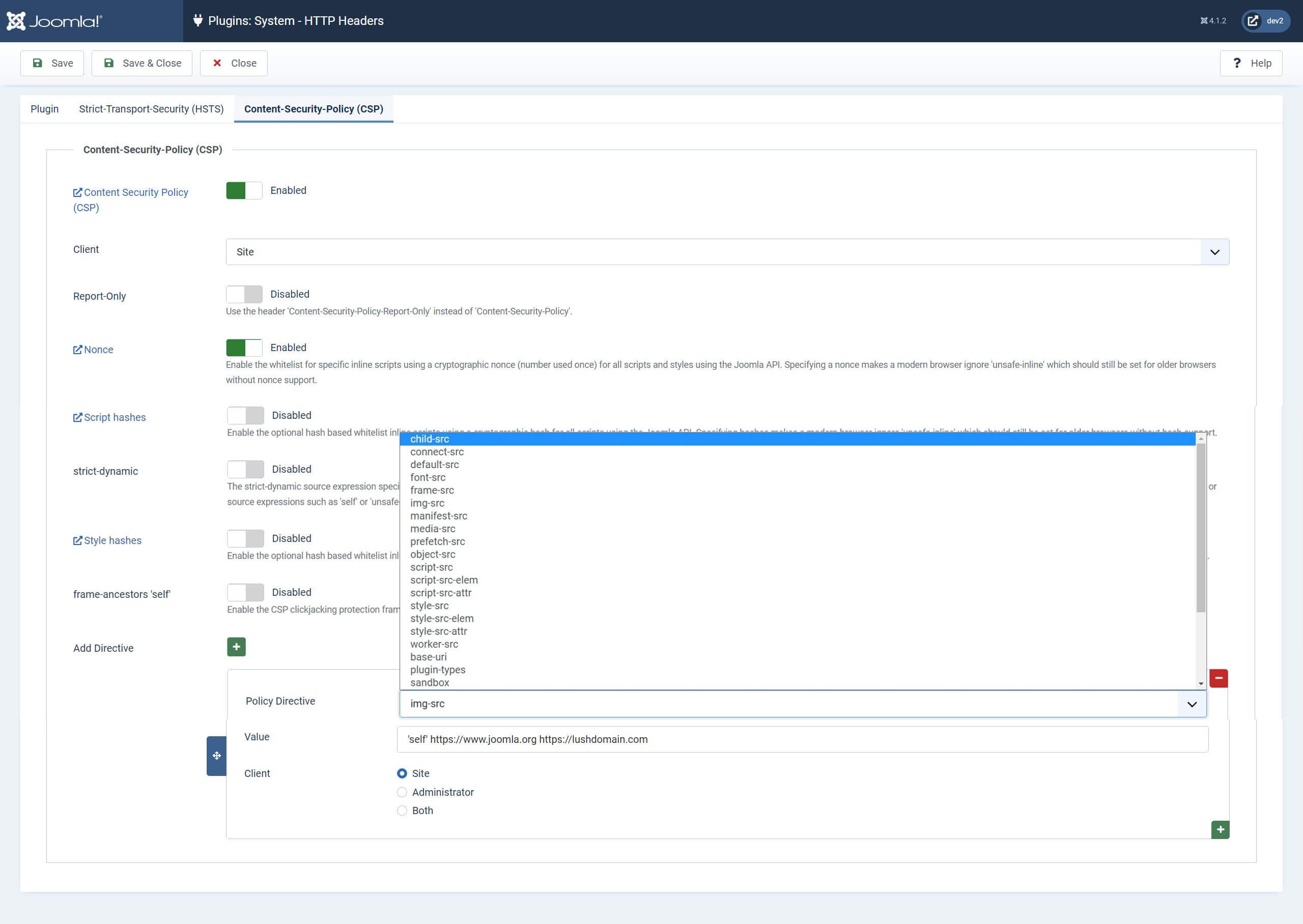Click the green plus icon below the directive panel

click(1220, 829)
